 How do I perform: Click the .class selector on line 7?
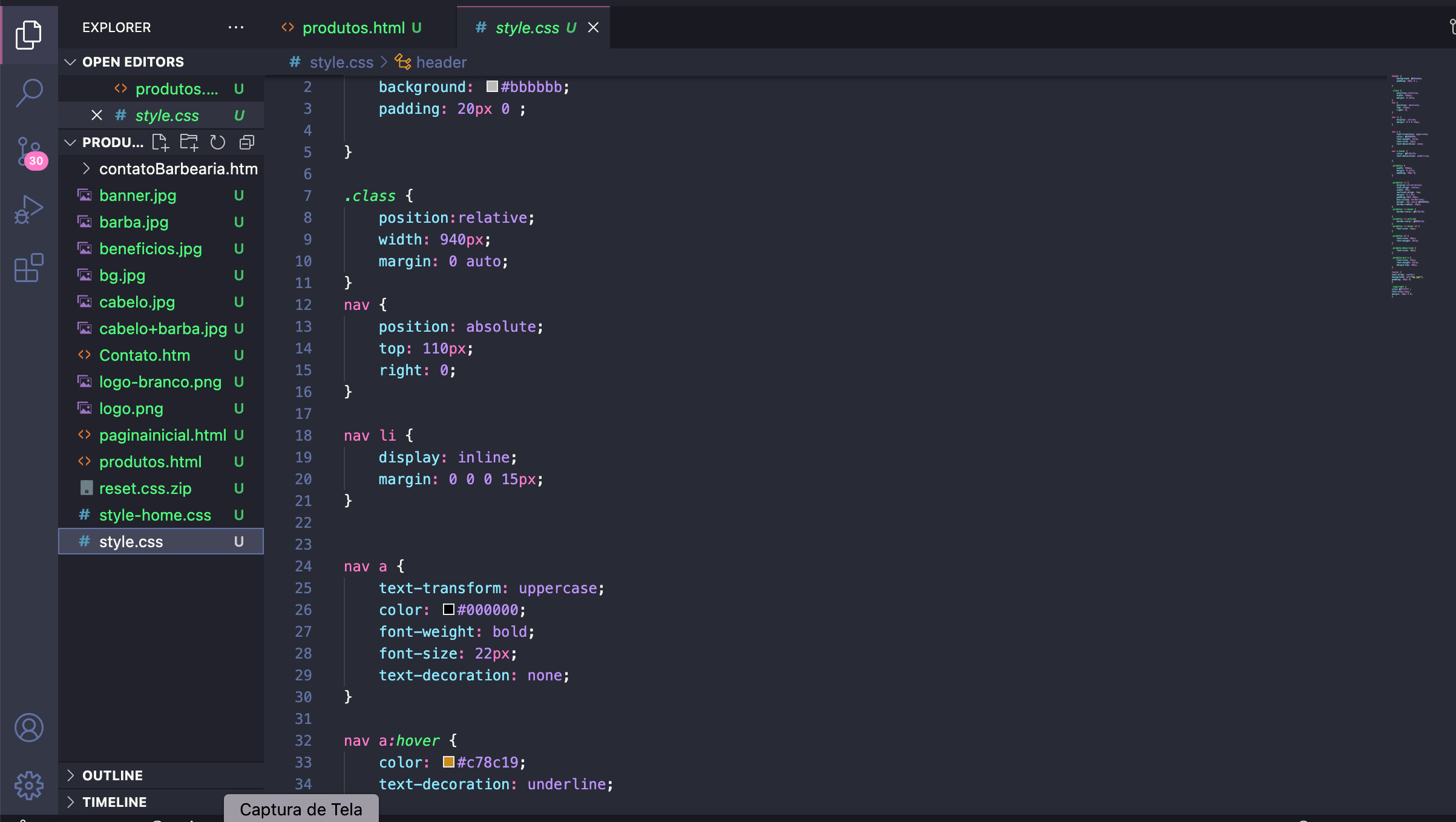pos(370,196)
